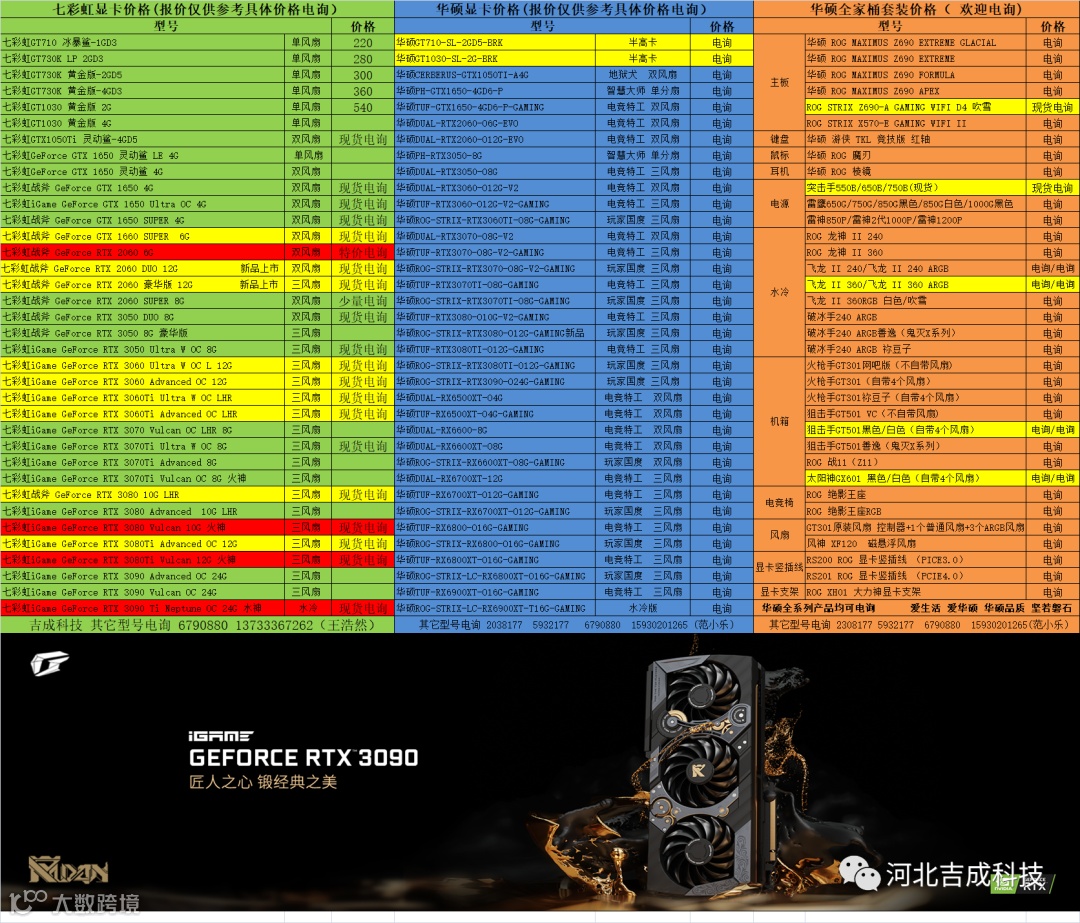Viewport: 1080px width, 923px height.
Task: Select cell "华硕GT710-SL-2GD5-BRK"
Action: point(495,42)
